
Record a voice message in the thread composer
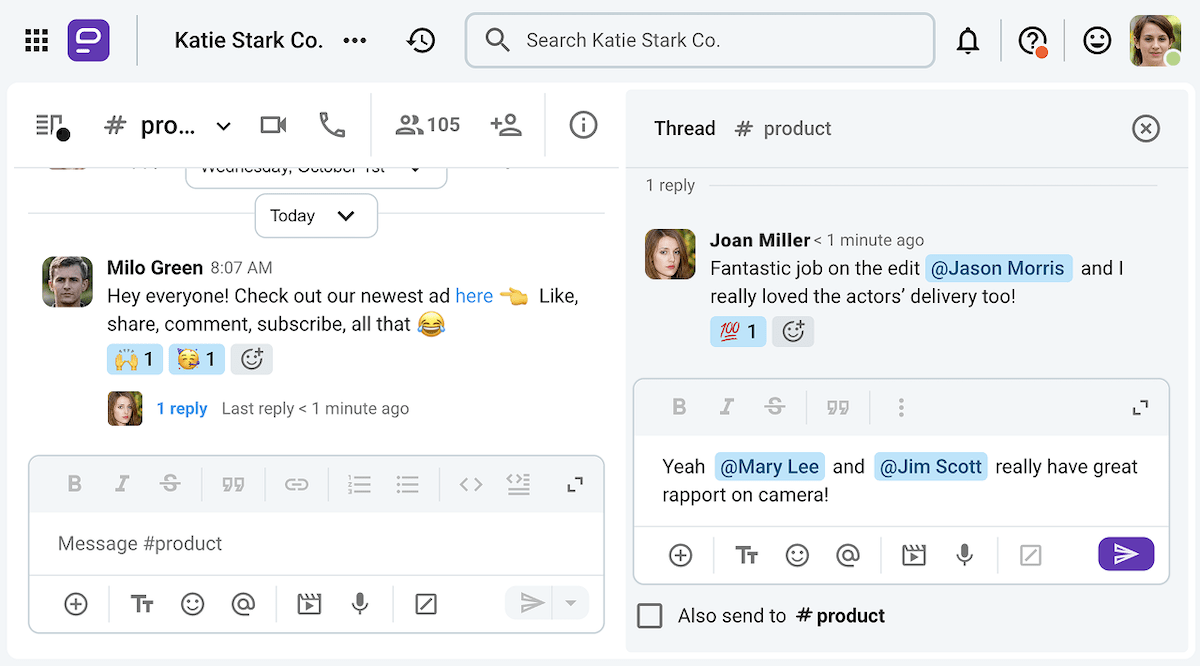[963, 554]
